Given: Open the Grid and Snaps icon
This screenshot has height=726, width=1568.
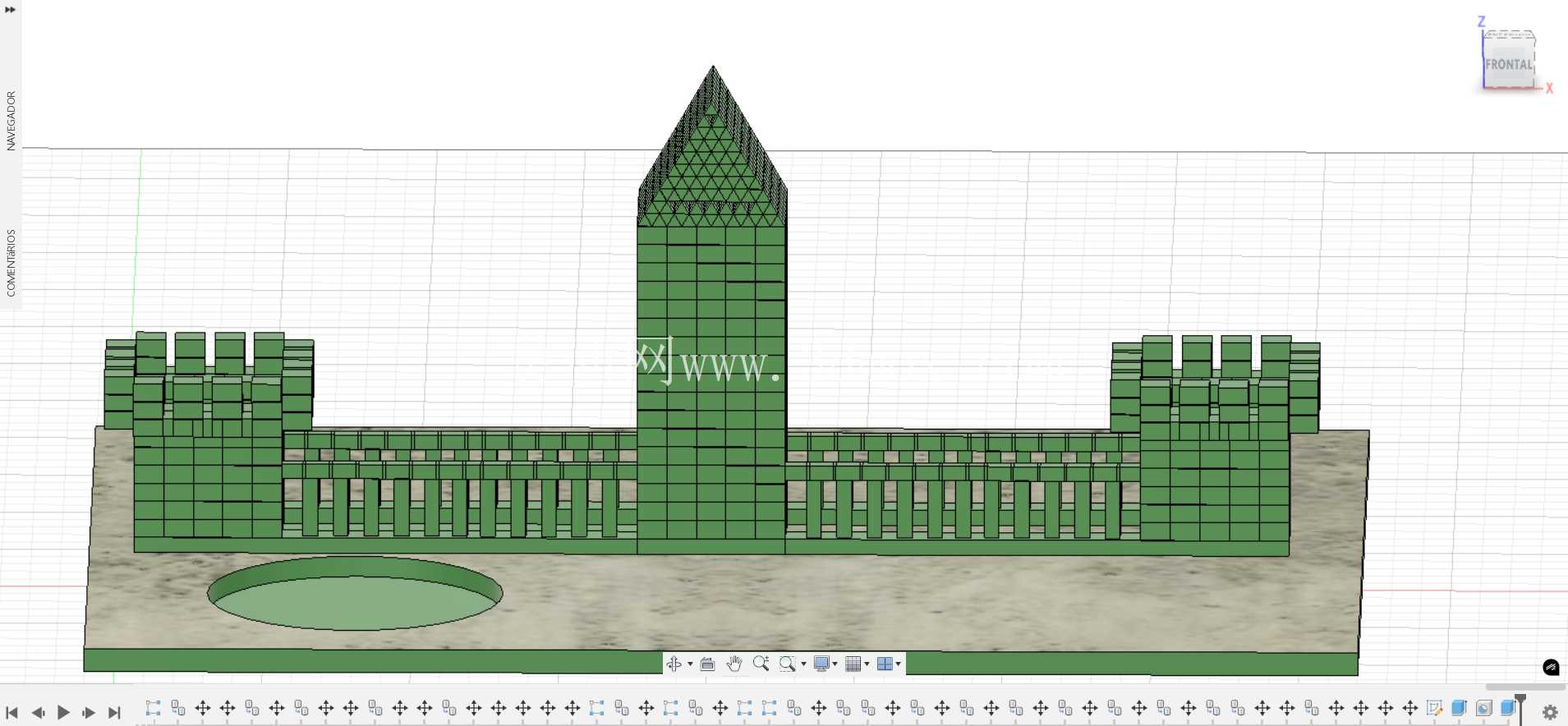Looking at the screenshot, I should click(853, 664).
